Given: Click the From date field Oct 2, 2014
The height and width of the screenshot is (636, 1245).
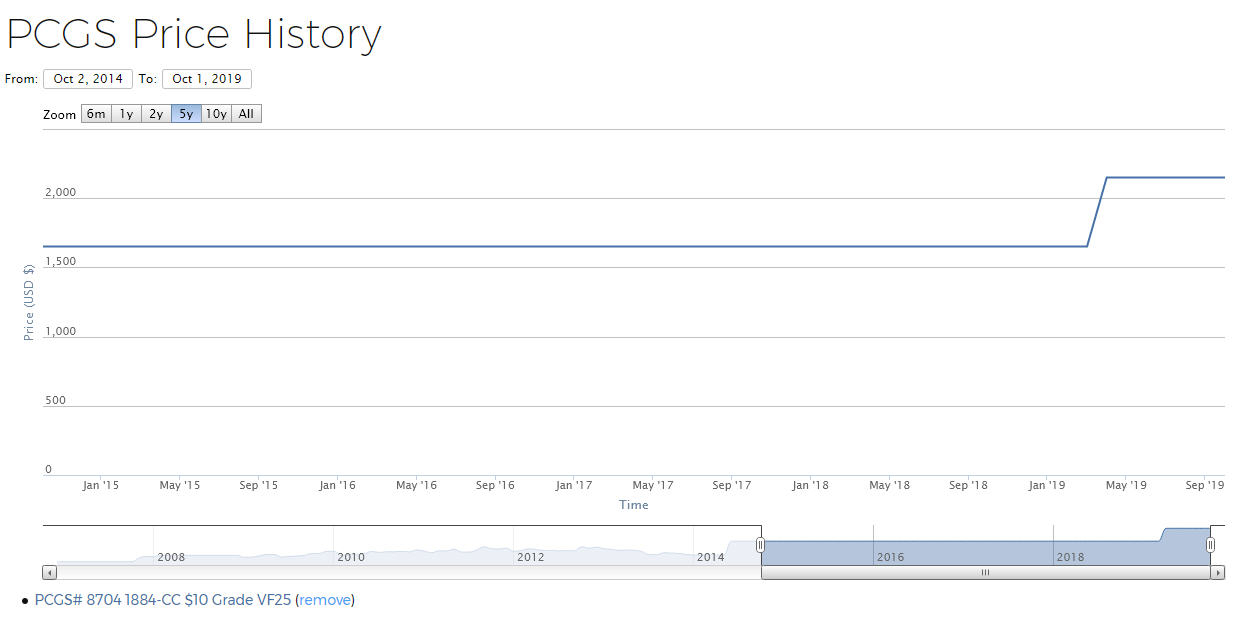Looking at the screenshot, I should pyautogui.click(x=88, y=79).
